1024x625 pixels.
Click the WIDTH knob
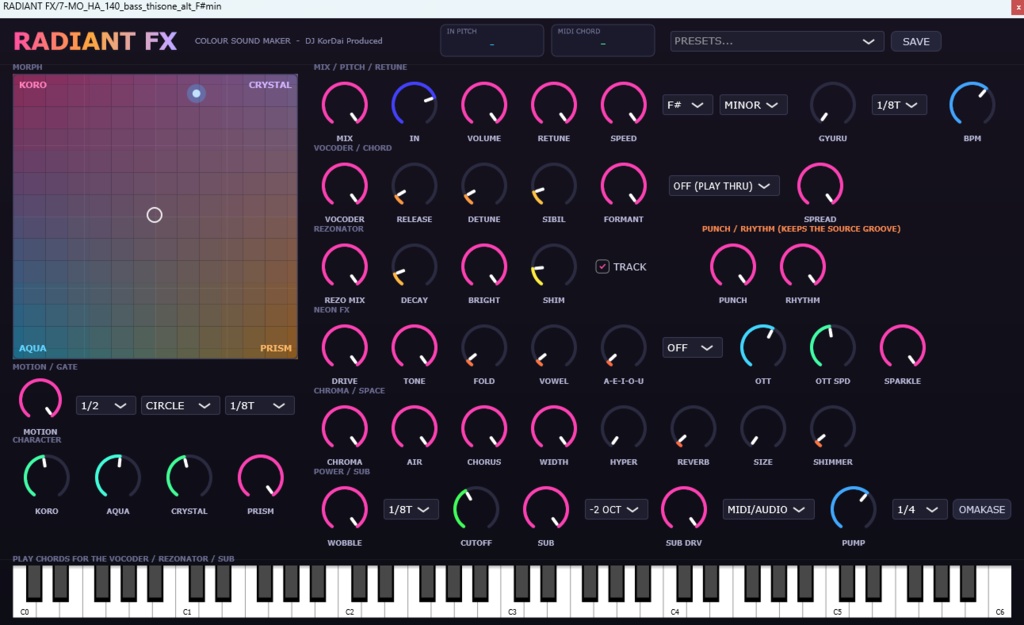(554, 428)
